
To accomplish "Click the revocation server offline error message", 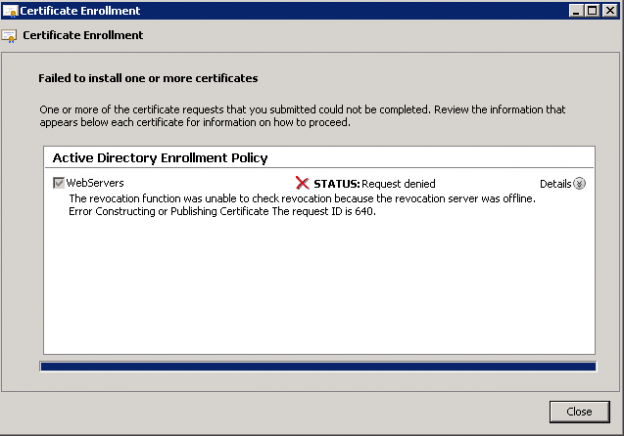I will click(302, 198).
